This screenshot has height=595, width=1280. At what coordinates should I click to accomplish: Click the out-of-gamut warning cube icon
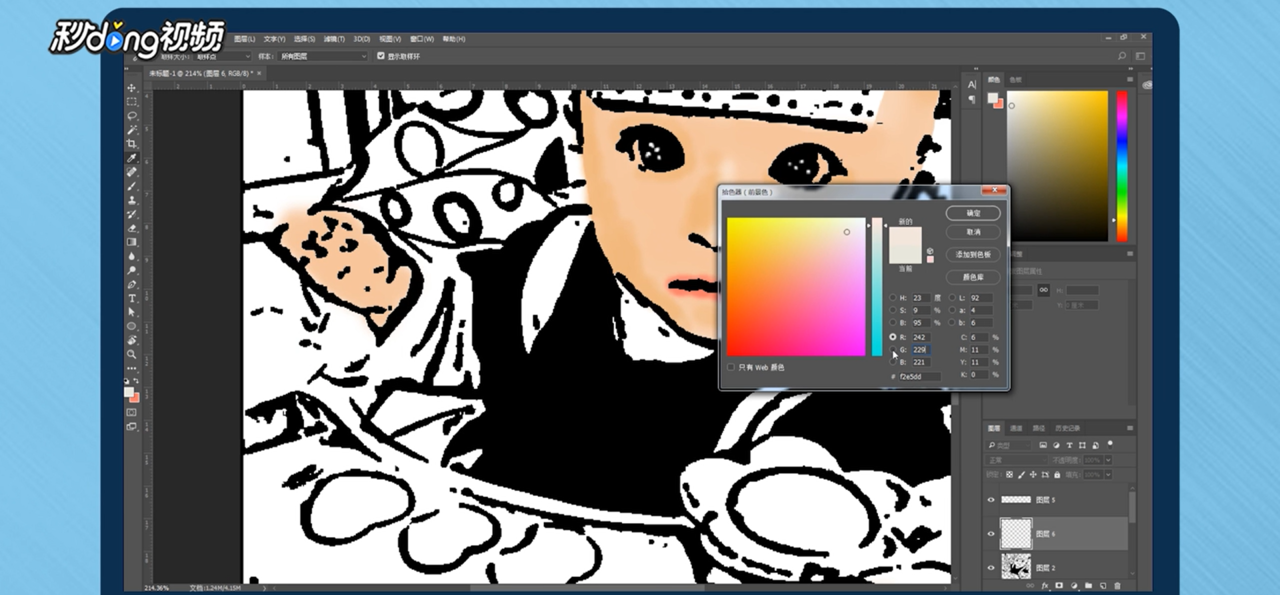930,251
